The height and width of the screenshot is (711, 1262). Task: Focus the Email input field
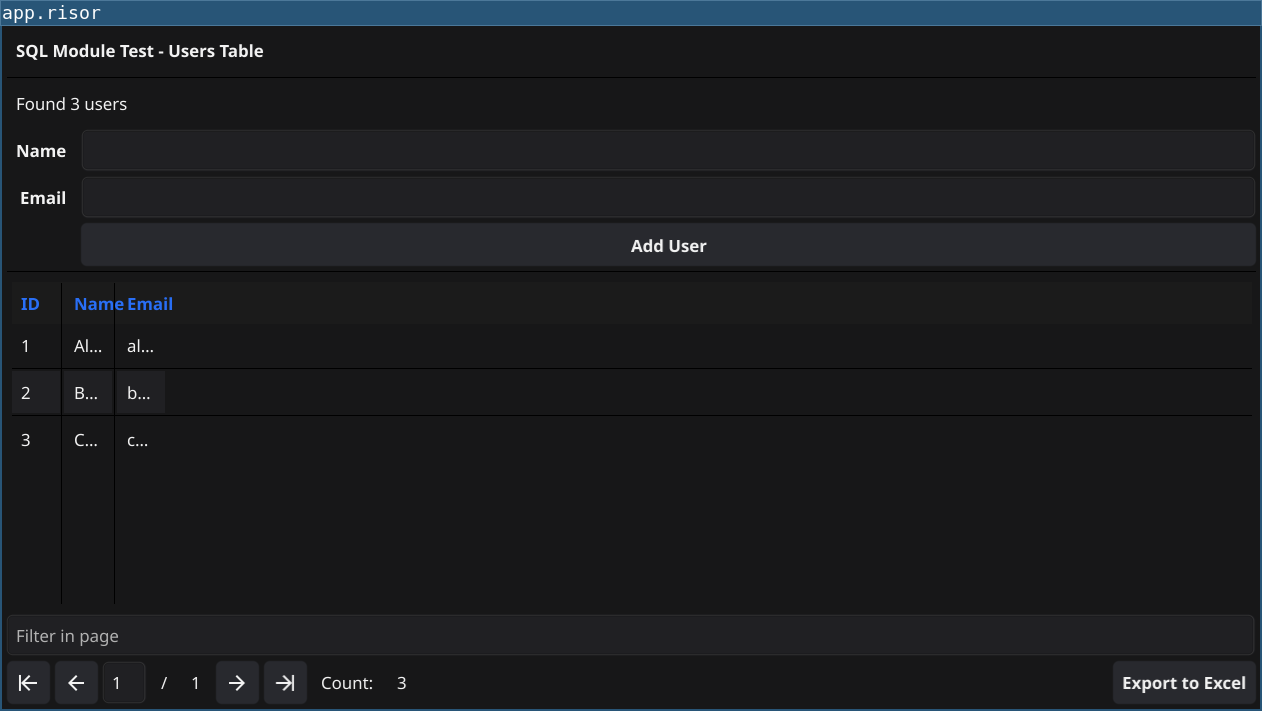[668, 197]
